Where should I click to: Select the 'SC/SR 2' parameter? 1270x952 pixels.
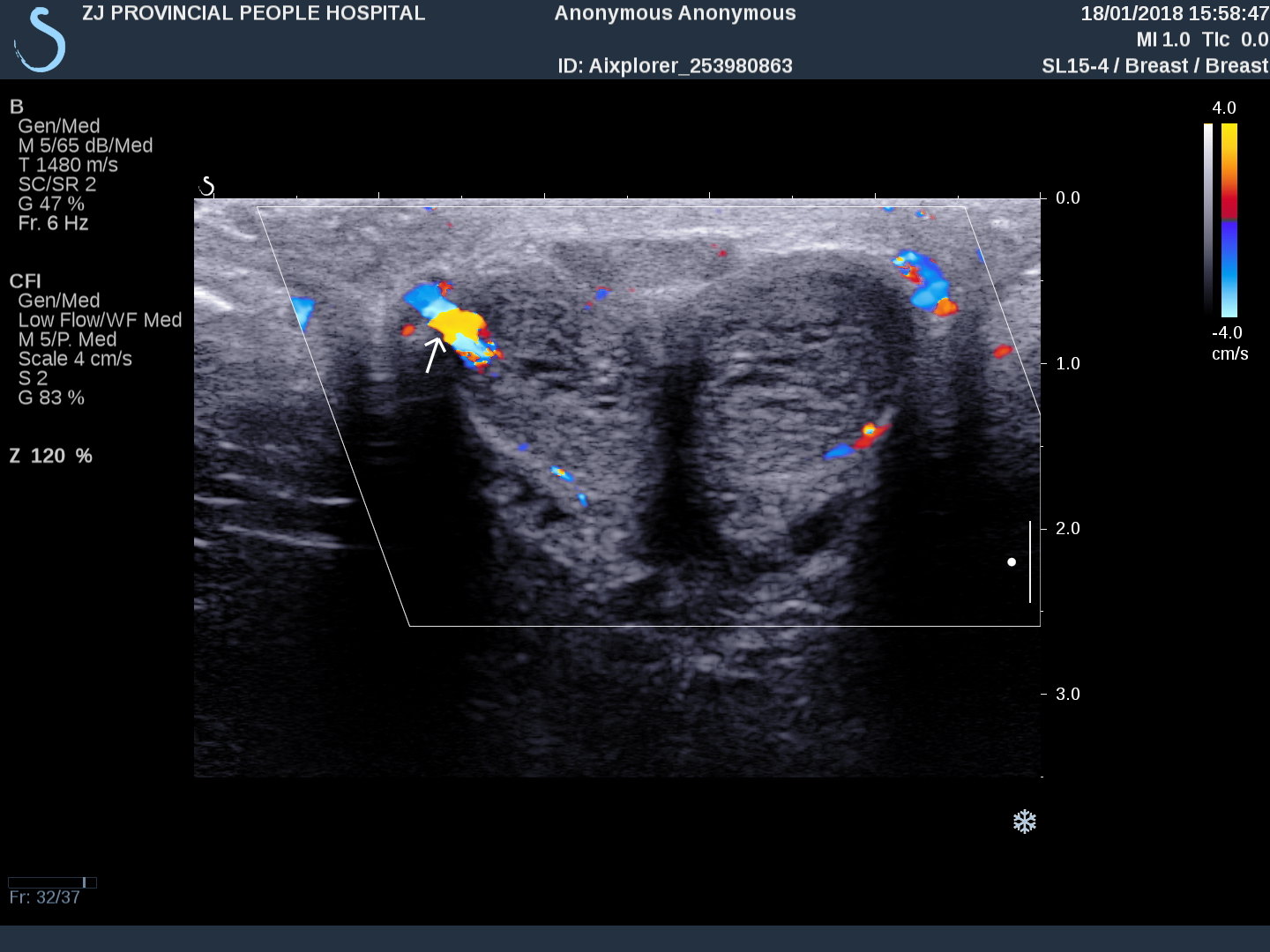pos(57,184)
